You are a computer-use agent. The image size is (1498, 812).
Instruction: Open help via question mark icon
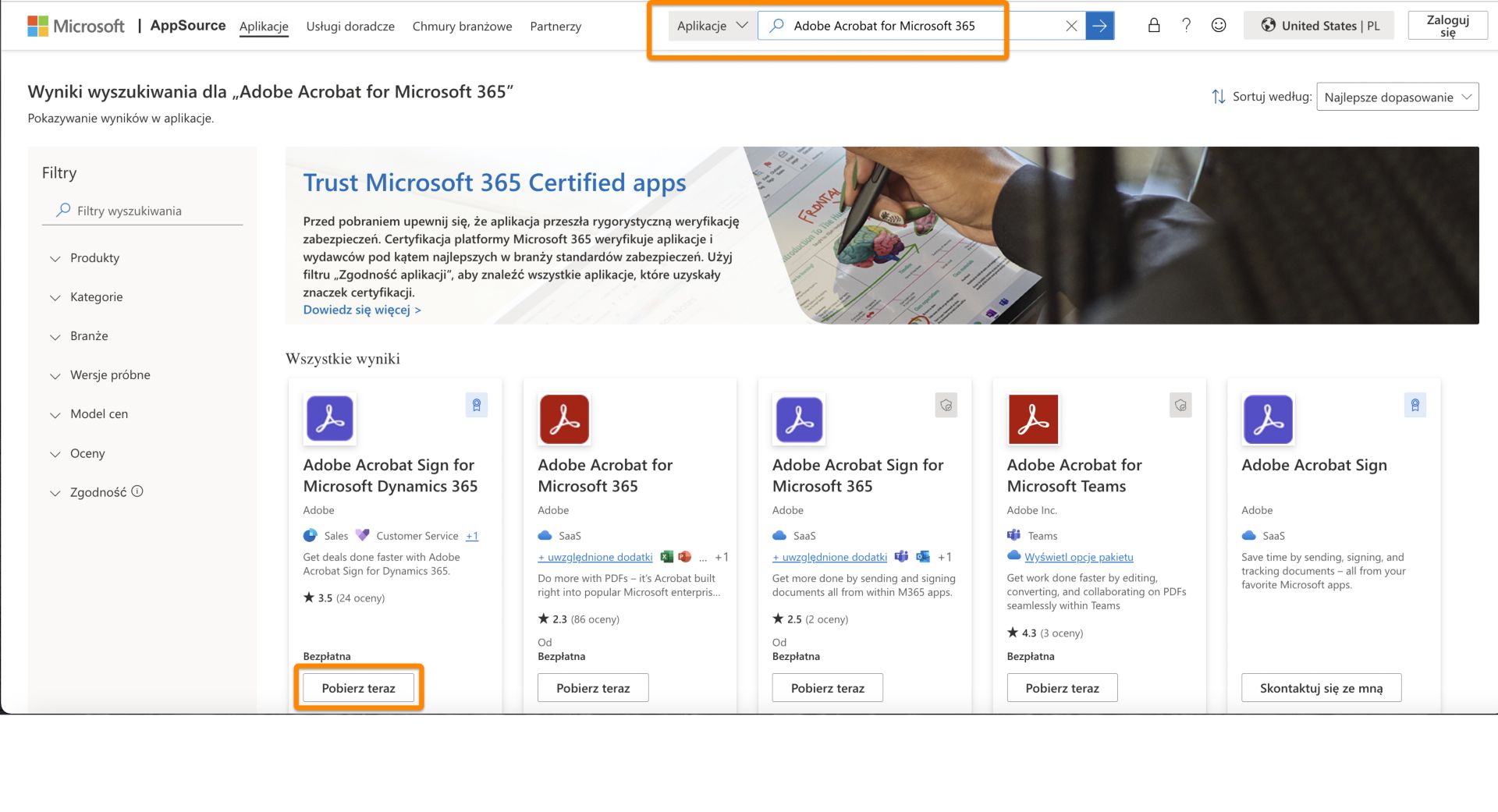click(1186, 25)
